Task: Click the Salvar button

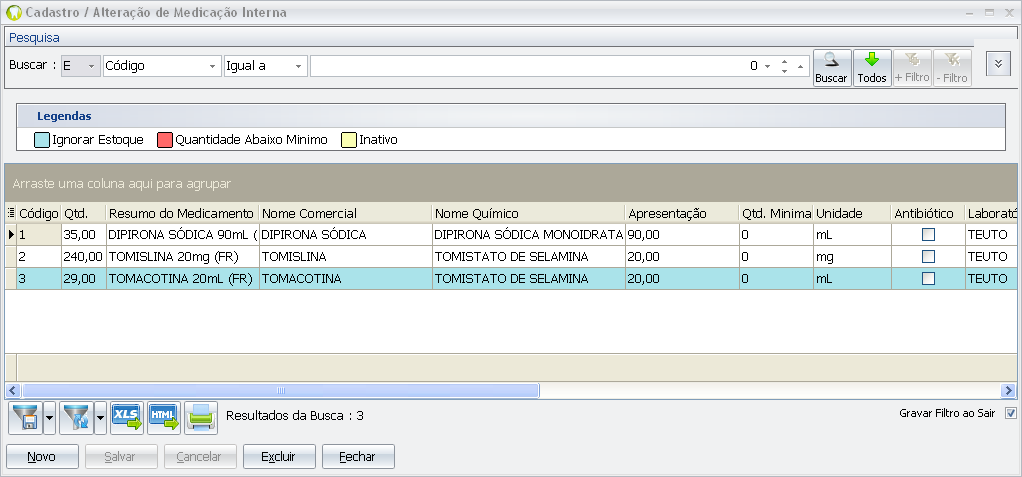Action: coord(121,457)
